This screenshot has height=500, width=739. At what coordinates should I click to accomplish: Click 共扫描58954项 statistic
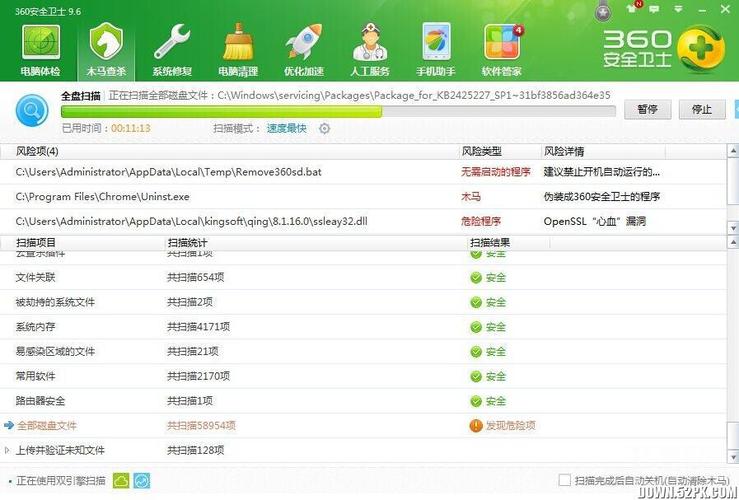pos(201,426)
